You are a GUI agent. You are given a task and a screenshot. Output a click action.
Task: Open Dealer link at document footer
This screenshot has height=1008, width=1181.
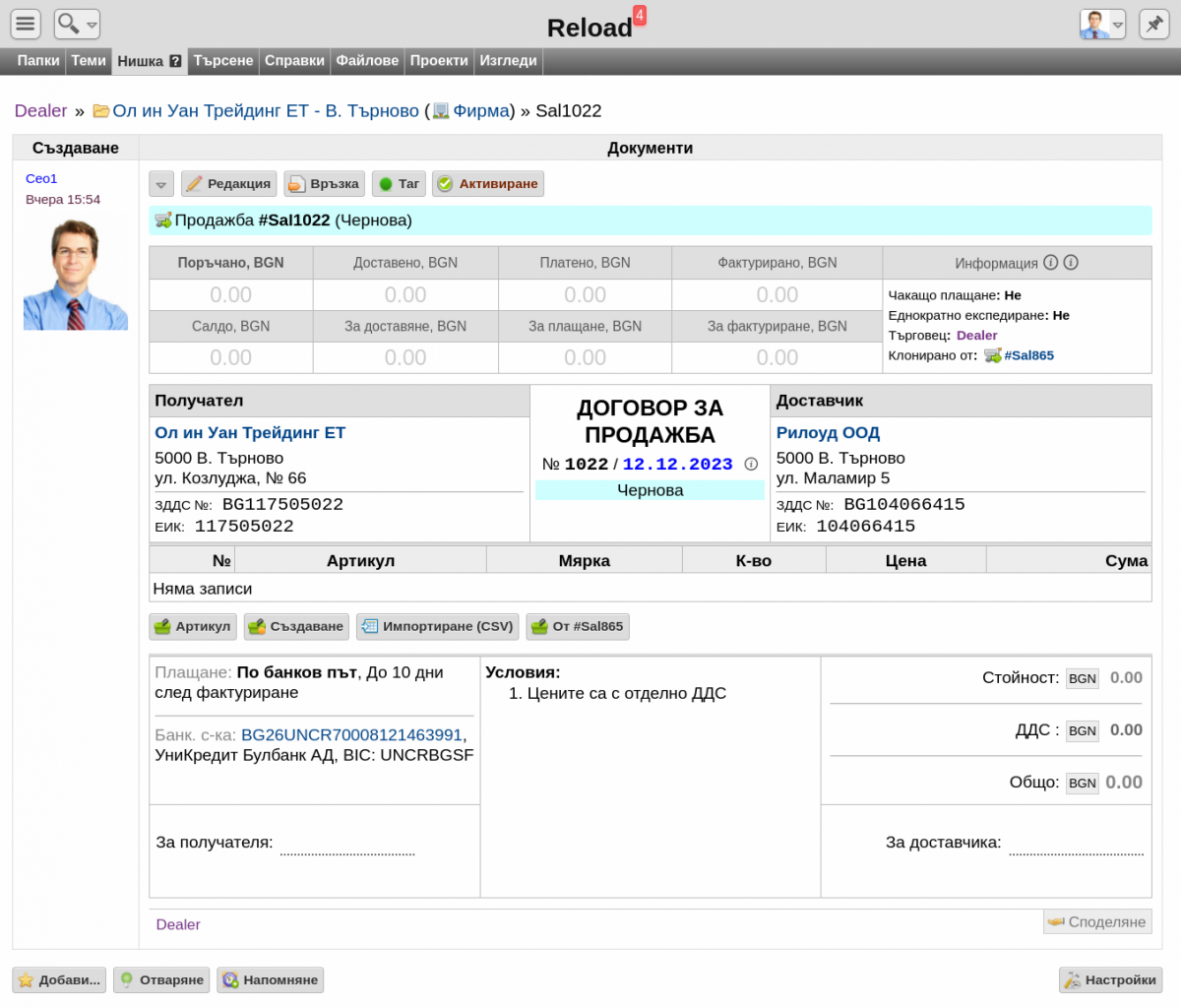click(x=178, y=924)
